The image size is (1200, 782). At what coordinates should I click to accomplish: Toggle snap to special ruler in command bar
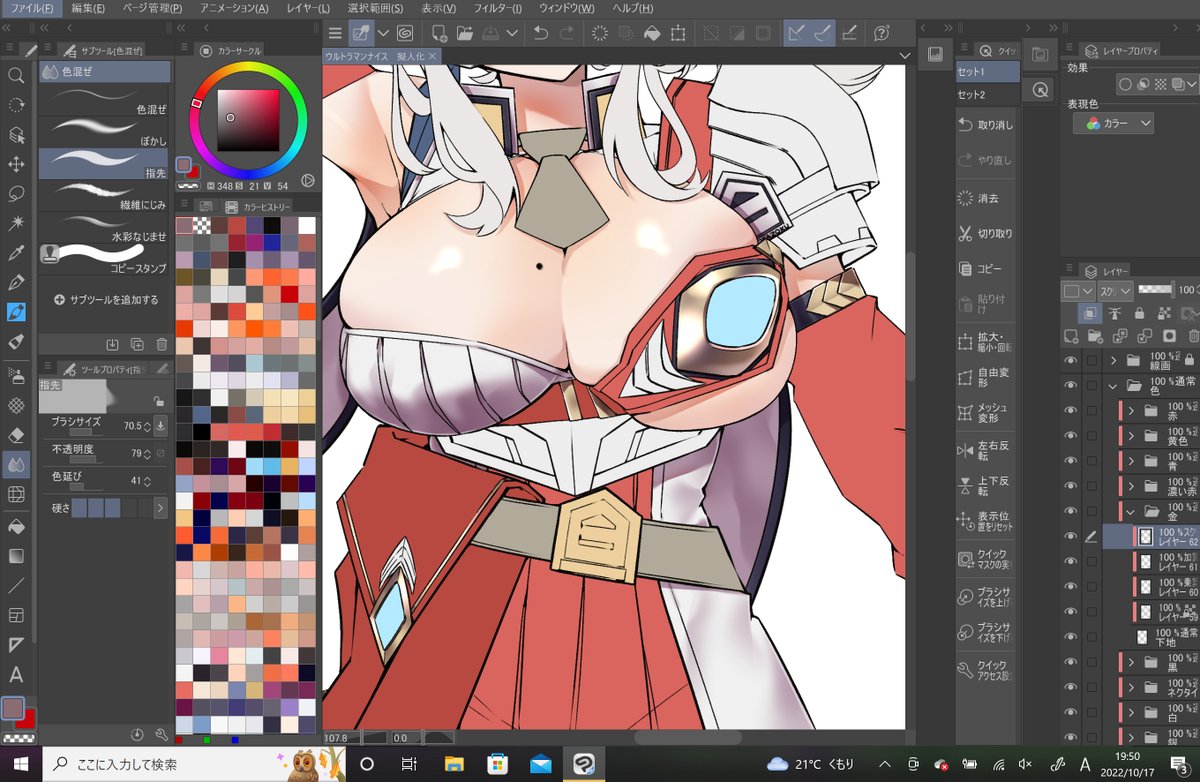pos(822,33)
